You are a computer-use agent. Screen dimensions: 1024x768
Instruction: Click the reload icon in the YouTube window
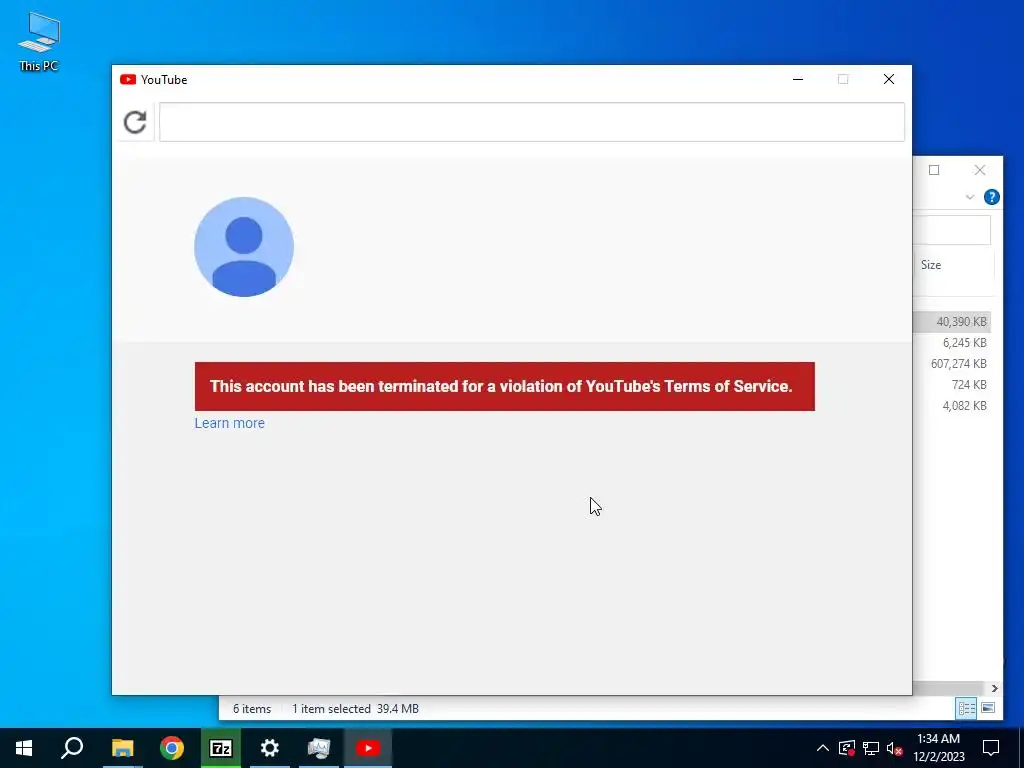point(135,122)
